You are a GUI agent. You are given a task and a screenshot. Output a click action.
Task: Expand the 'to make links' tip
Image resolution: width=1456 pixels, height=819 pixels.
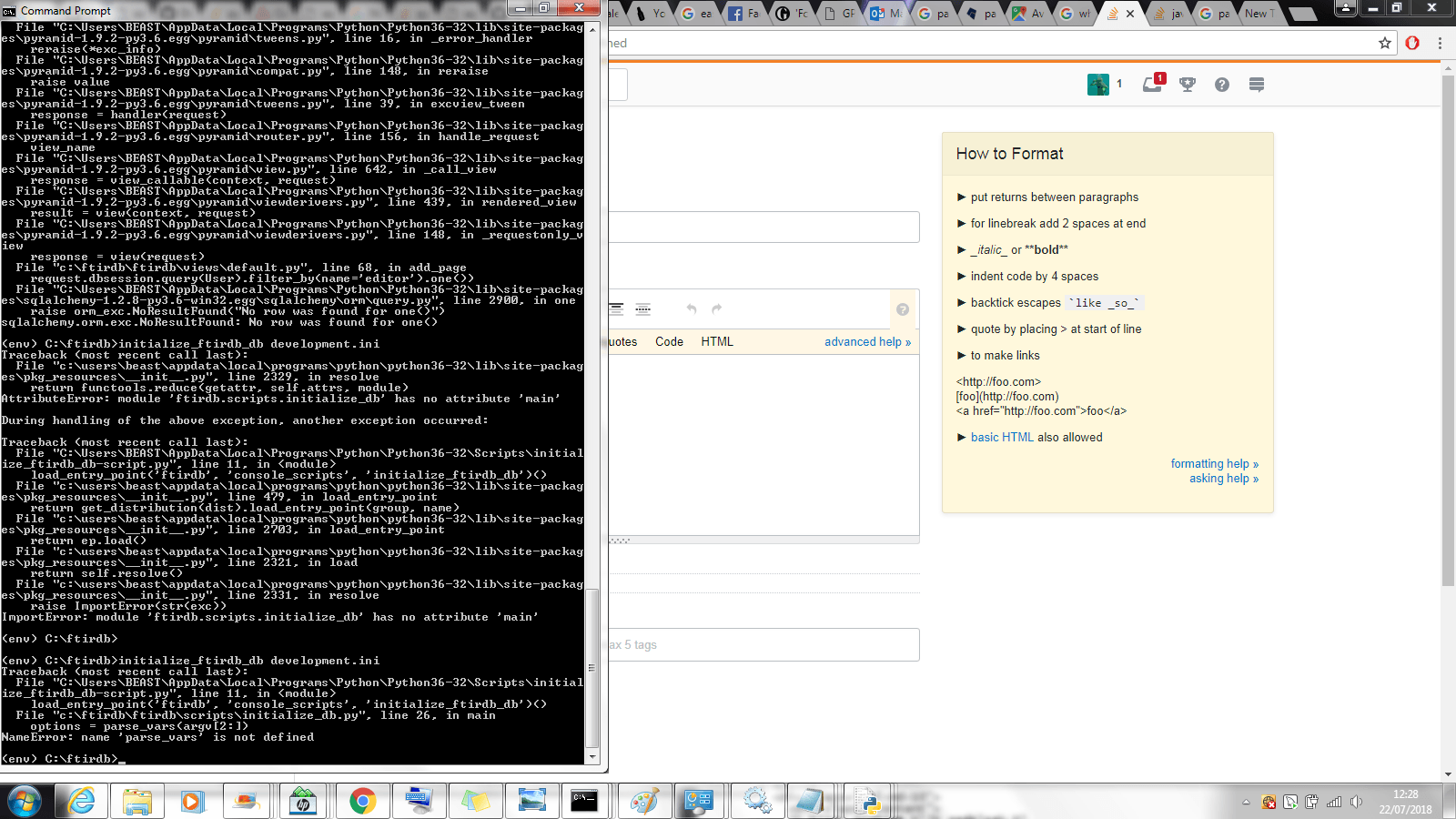[1005, 356]
